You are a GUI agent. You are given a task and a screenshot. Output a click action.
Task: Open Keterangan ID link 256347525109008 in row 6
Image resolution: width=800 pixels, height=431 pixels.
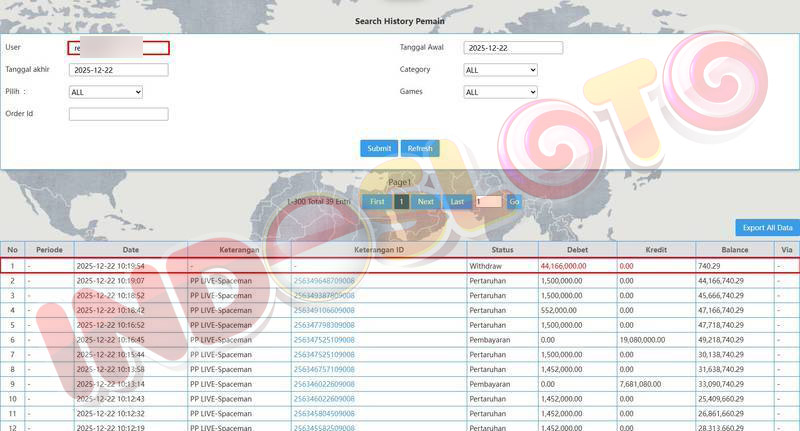tap(323, 340)
